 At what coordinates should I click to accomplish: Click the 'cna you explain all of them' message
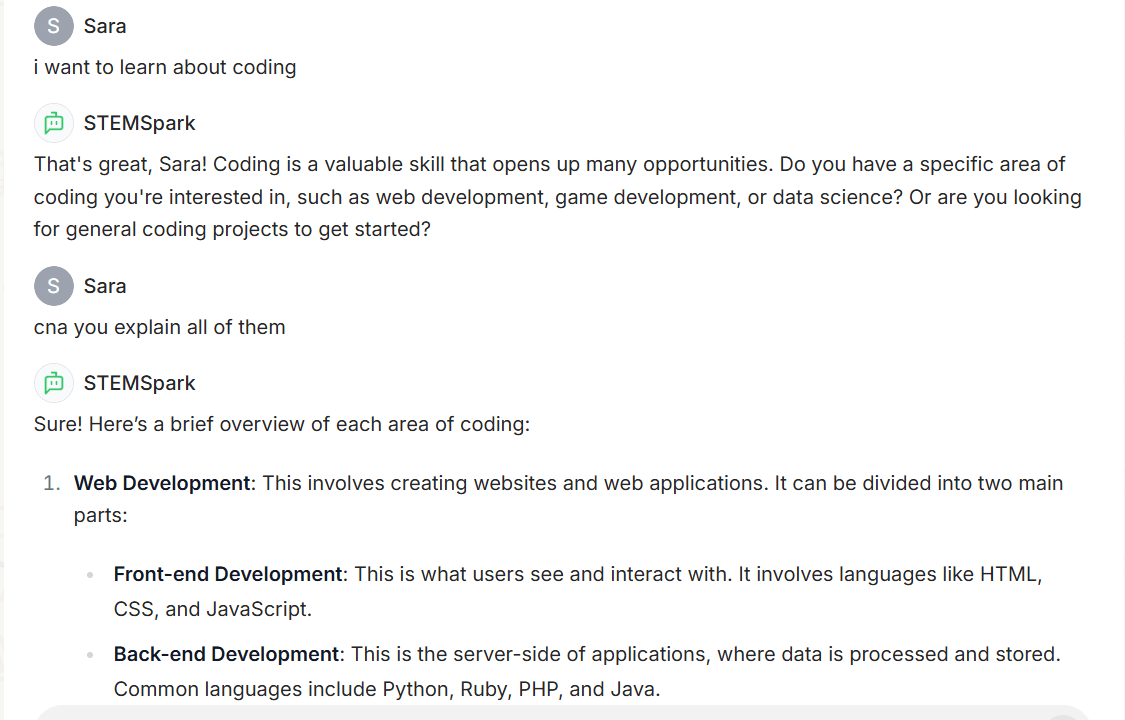click(159, 327)
